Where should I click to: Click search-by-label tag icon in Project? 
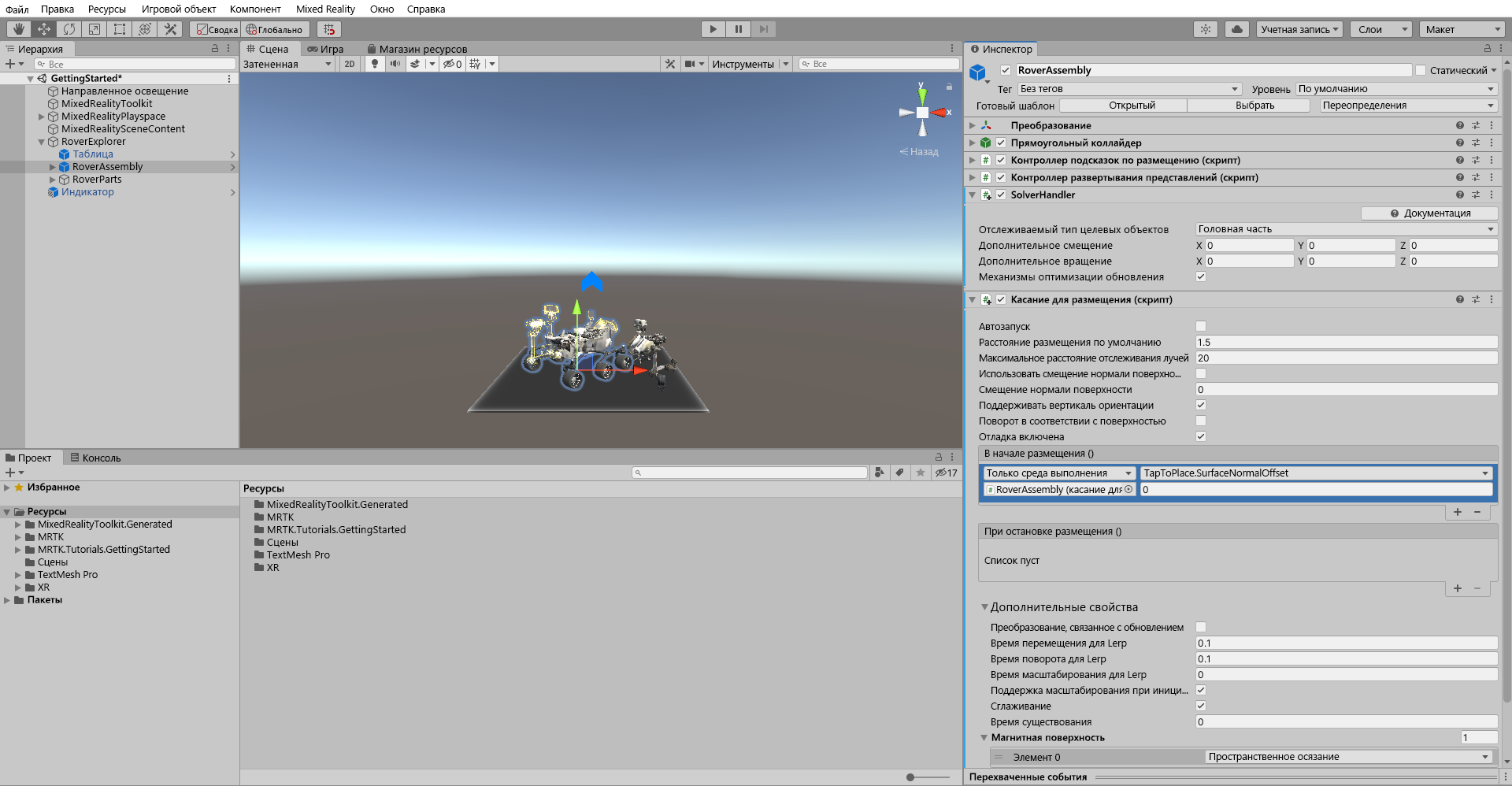899,473
